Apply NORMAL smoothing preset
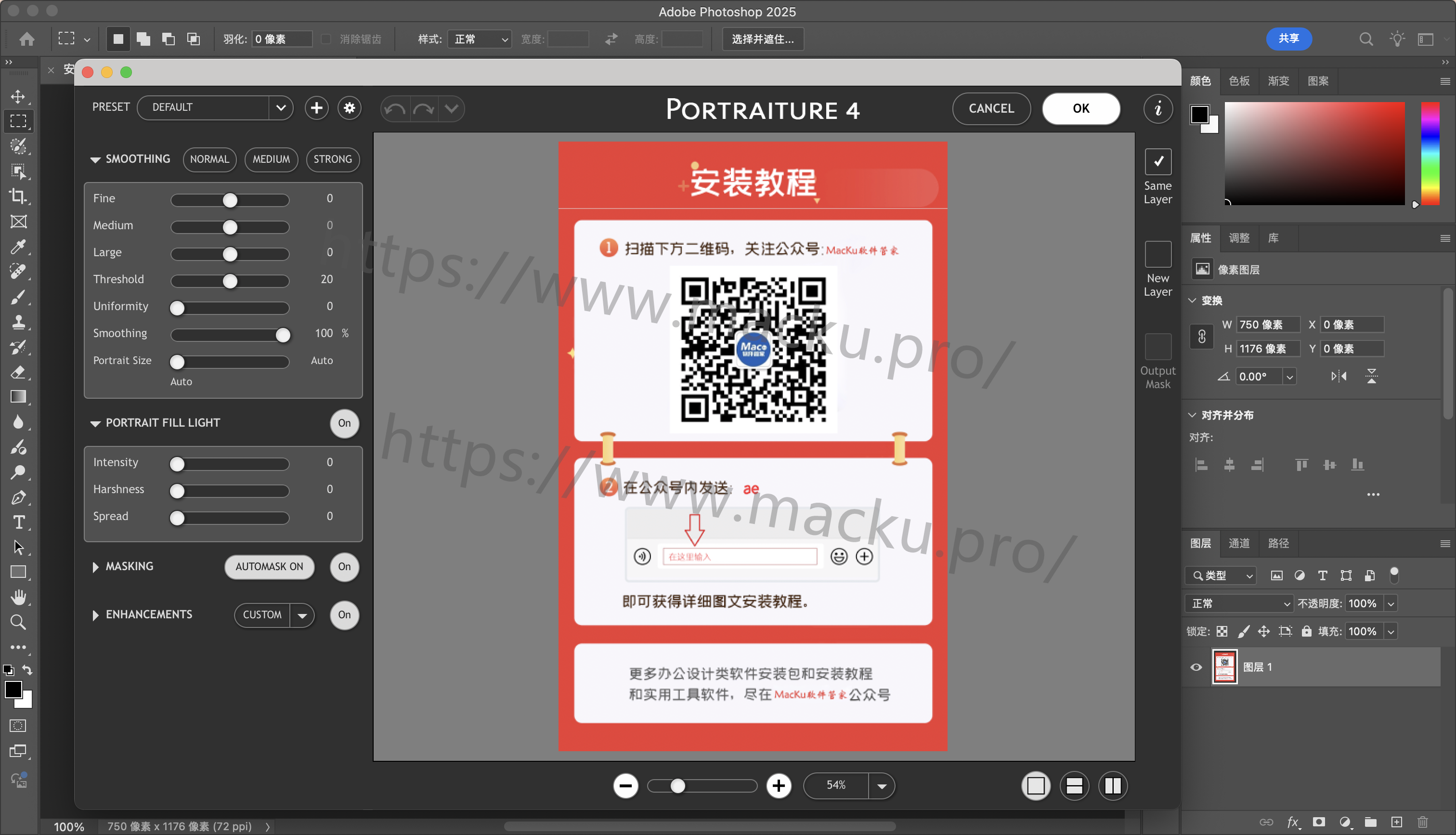1456x835 pixels. [x=209, y=159]
